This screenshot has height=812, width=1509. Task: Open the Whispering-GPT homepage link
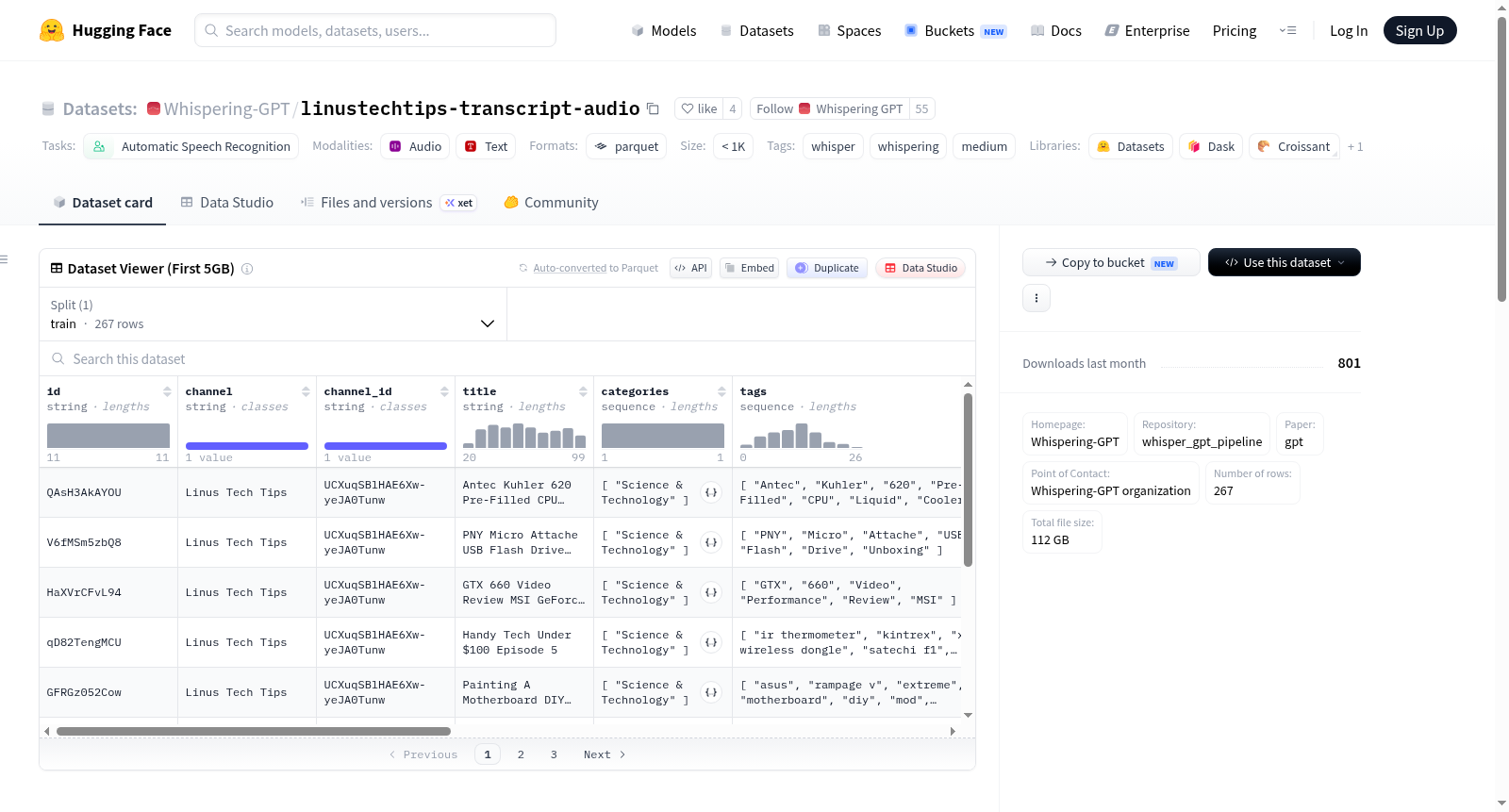[x=1075, y=441]
